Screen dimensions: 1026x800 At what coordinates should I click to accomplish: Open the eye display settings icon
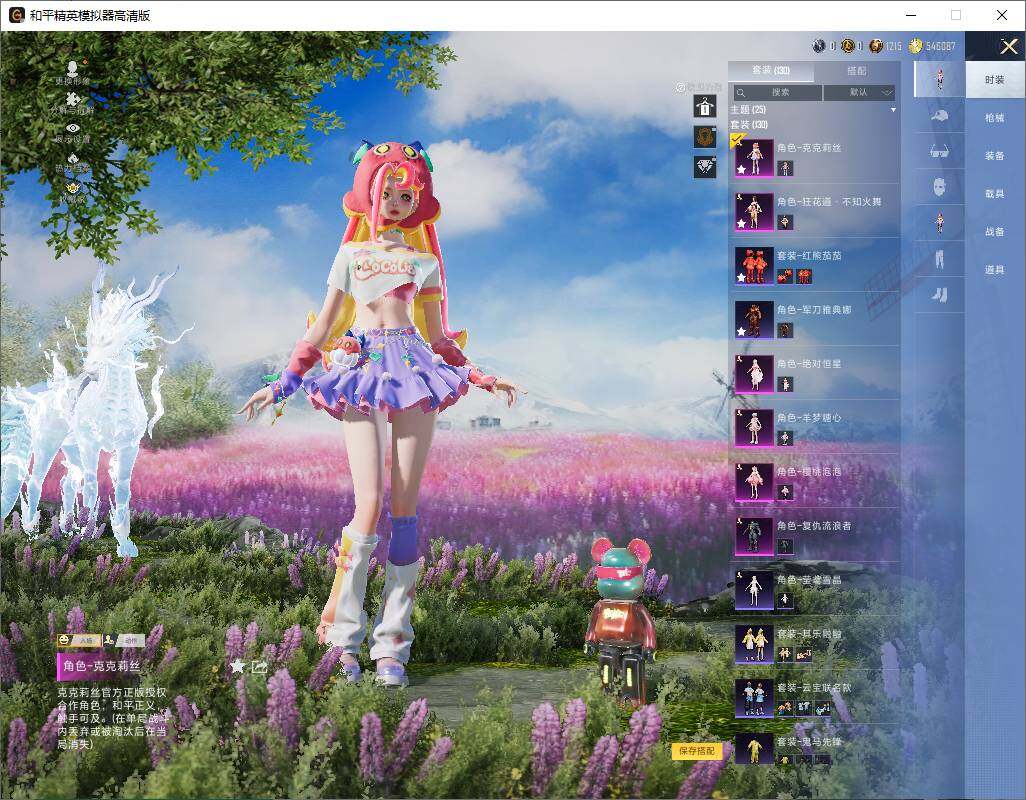(x=73, y=128)
